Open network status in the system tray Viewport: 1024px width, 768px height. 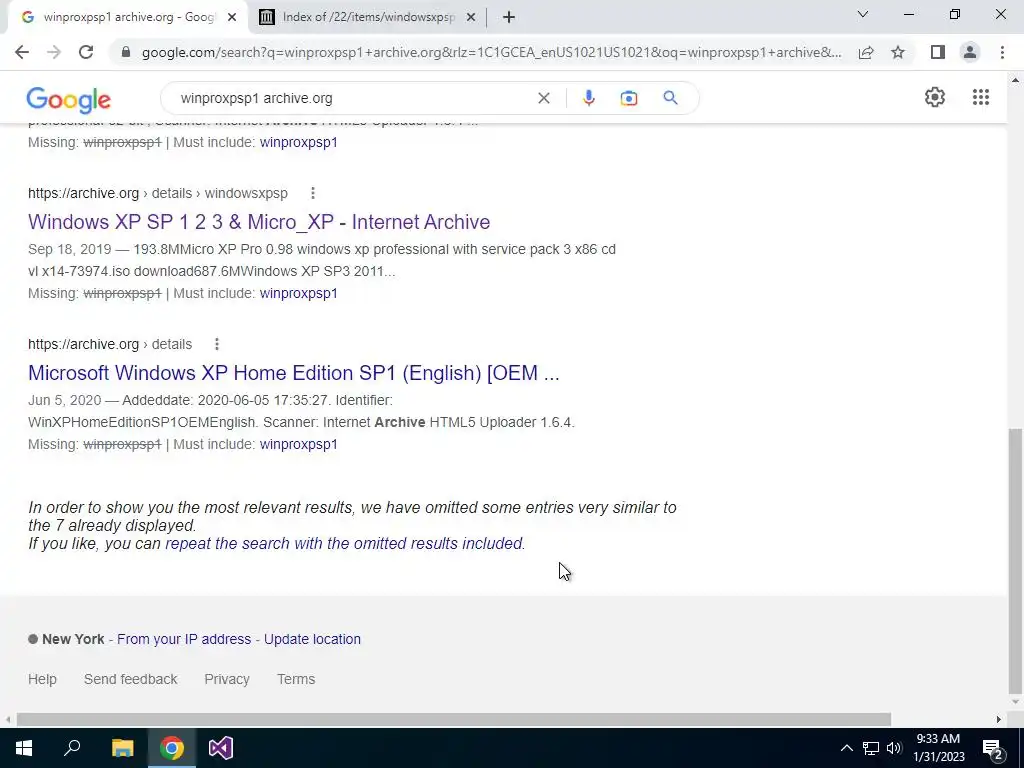tap(871, 748)
